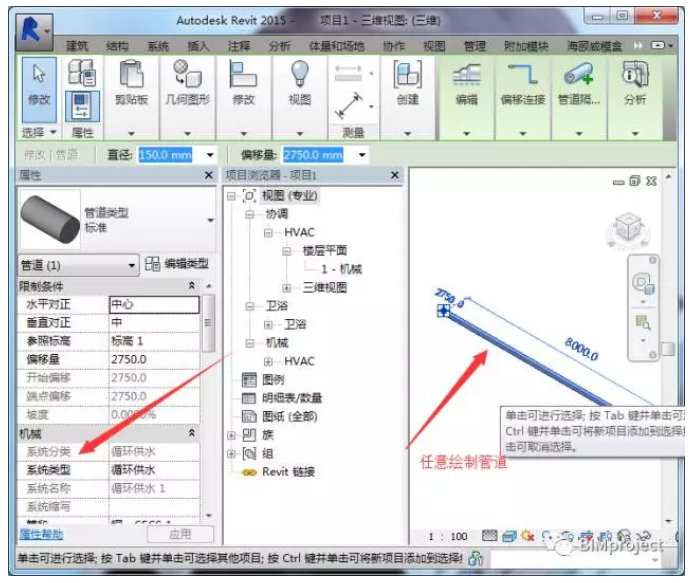The image size is (695, 583).
Task: Toggle the sun path view control
Action: pos(527,536)
